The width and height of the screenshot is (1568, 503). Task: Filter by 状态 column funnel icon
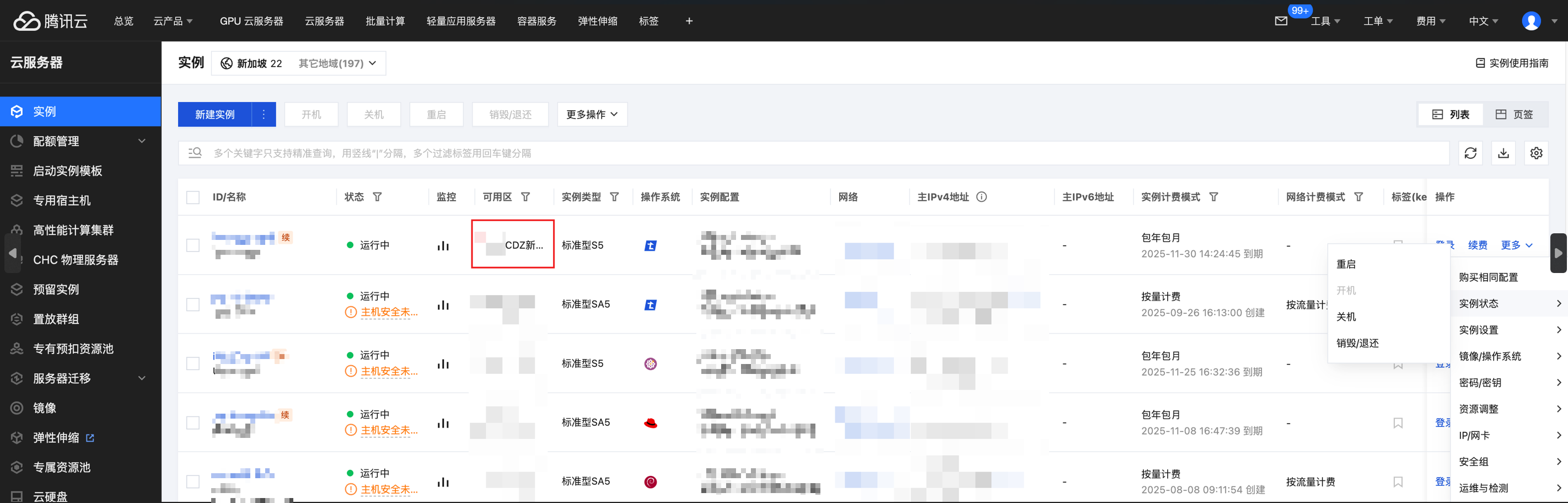(x=378, y=197)
